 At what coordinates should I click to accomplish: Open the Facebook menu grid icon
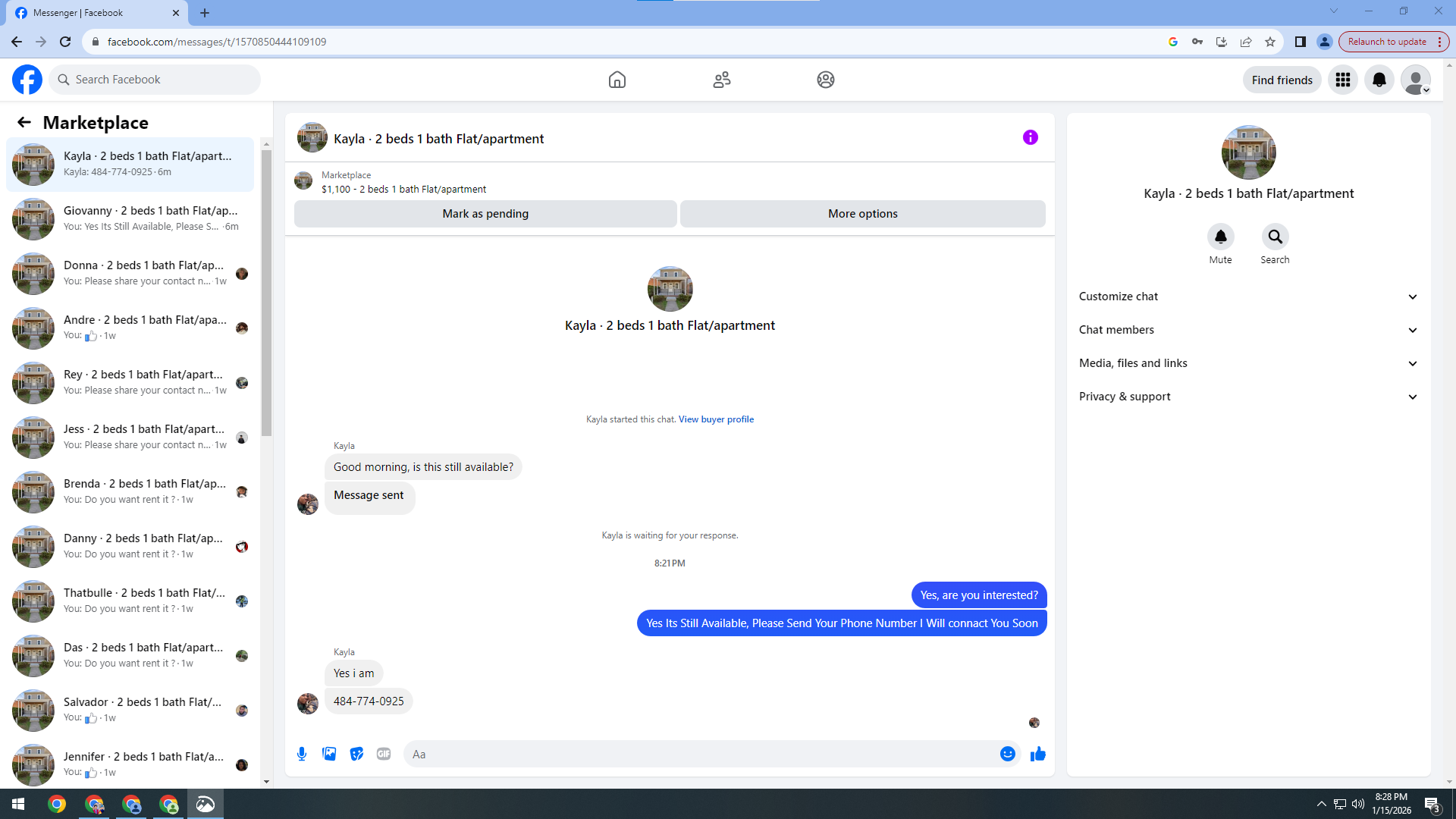(1342, 80)
